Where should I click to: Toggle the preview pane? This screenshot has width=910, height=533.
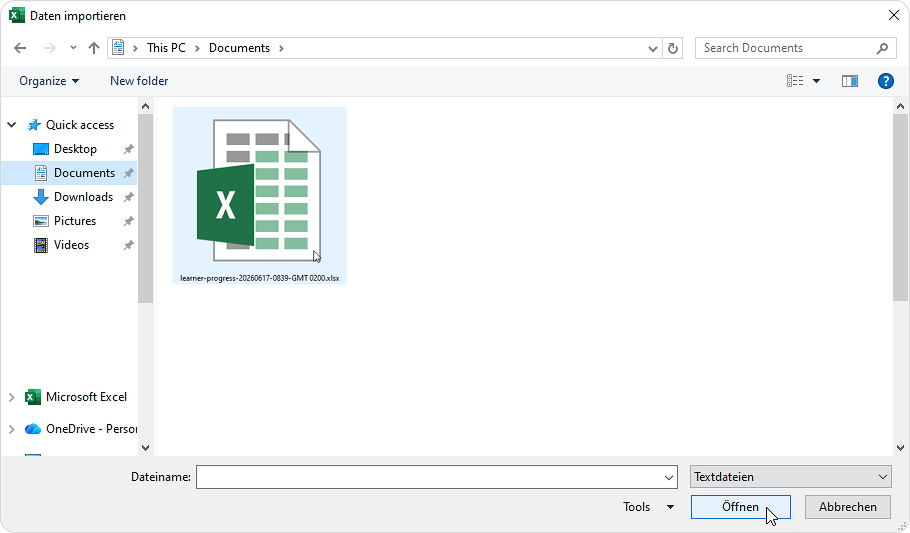click(x=850, y=81)
